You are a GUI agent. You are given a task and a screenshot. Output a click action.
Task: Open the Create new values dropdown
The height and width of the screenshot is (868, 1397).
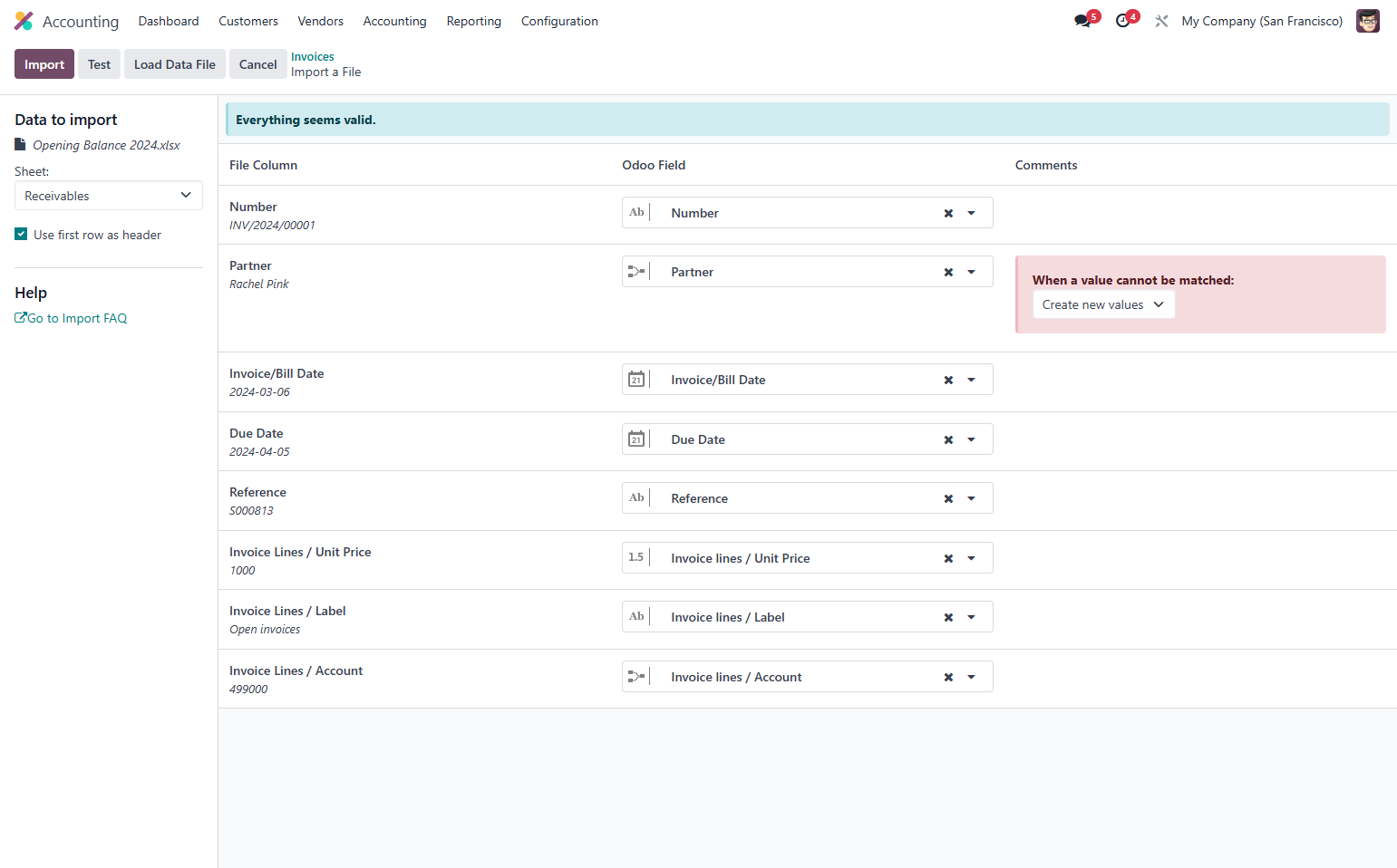click(x=1103, y=305)
